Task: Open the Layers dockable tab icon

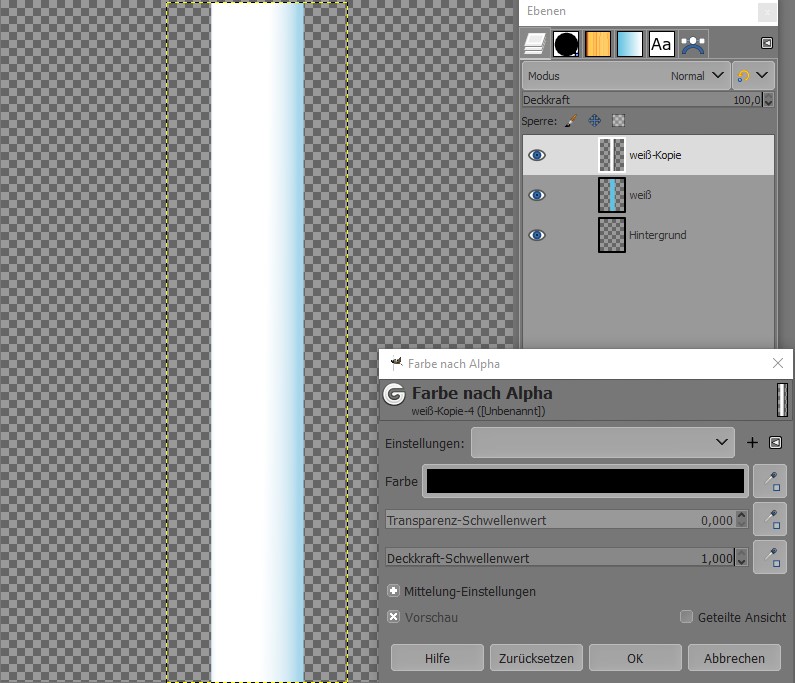Action: (x=535, y=44)
